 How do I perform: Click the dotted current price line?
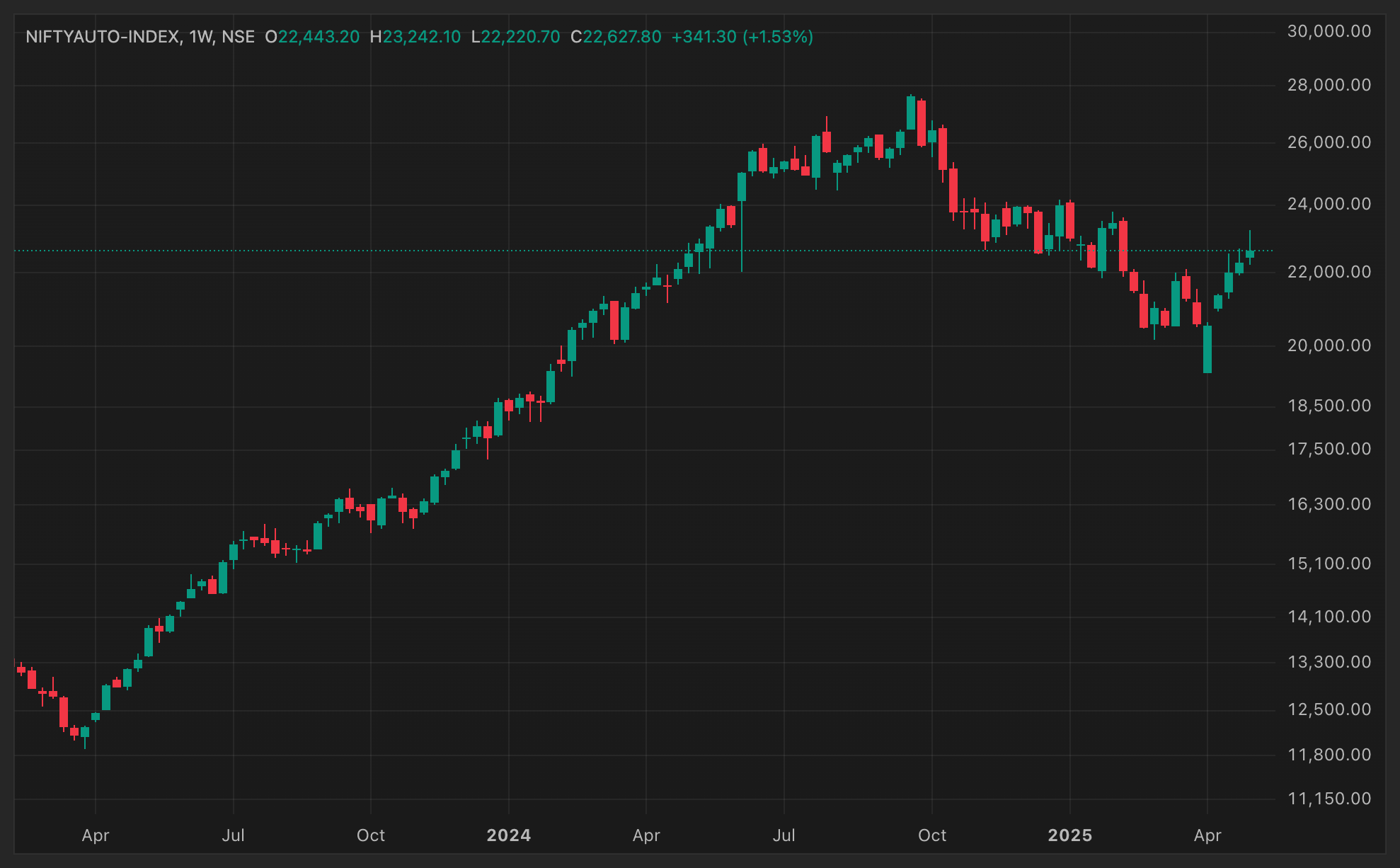pyautogui.click(x=643, y=251)
